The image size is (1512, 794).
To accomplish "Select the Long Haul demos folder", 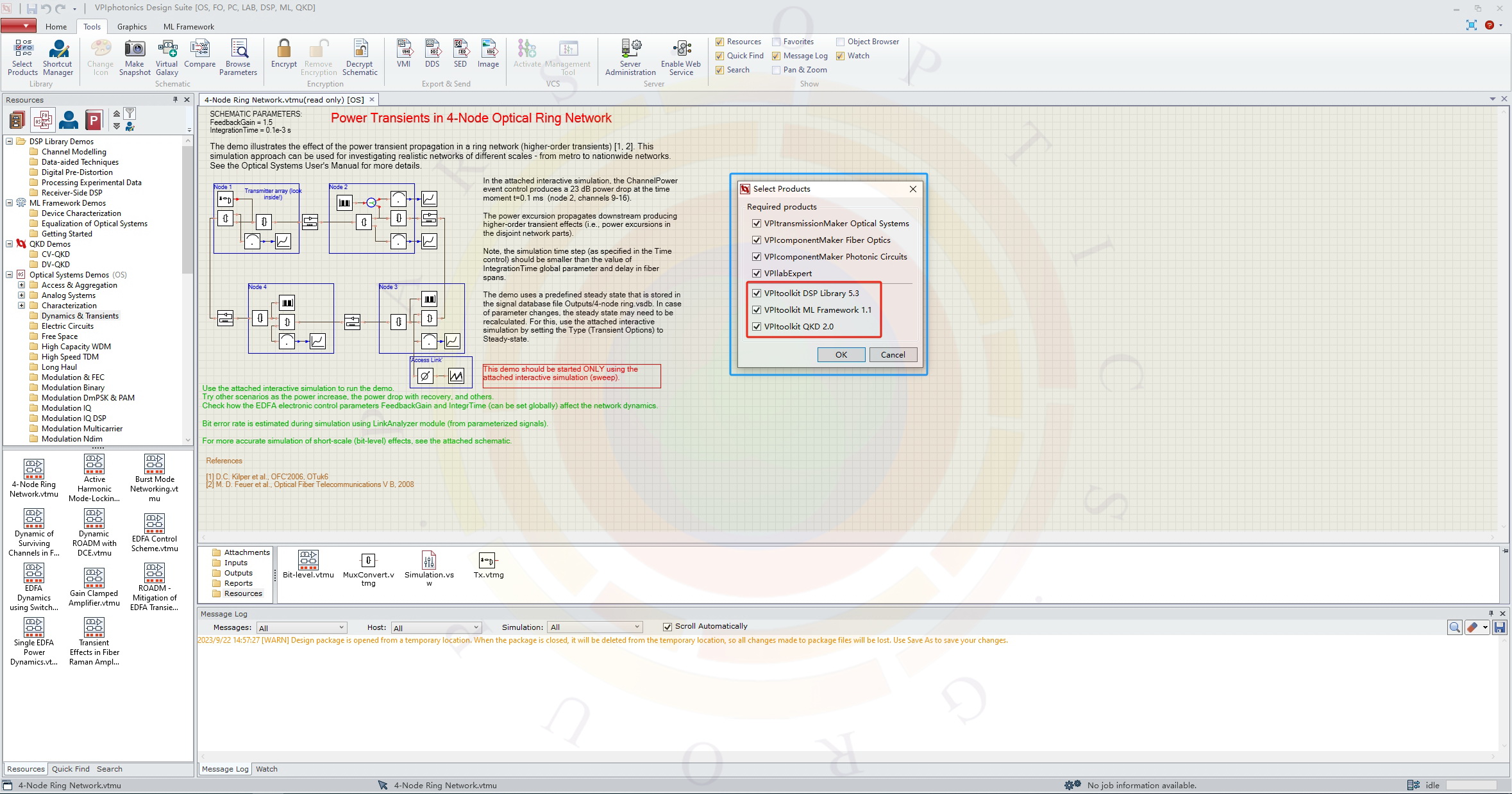I will click(x=59, y=367).
